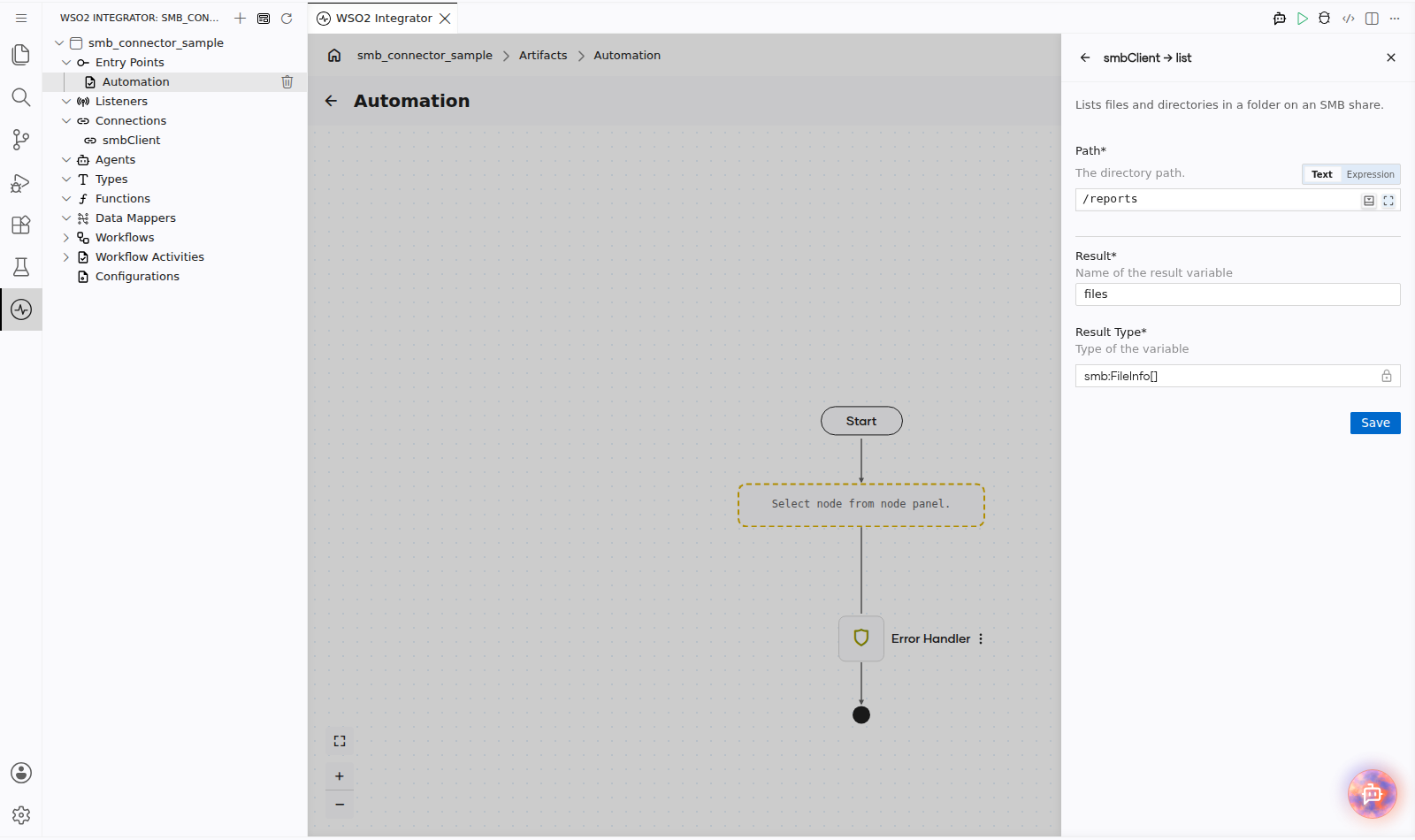Open the Search icon in activity bar

click(x=21, y=97)
